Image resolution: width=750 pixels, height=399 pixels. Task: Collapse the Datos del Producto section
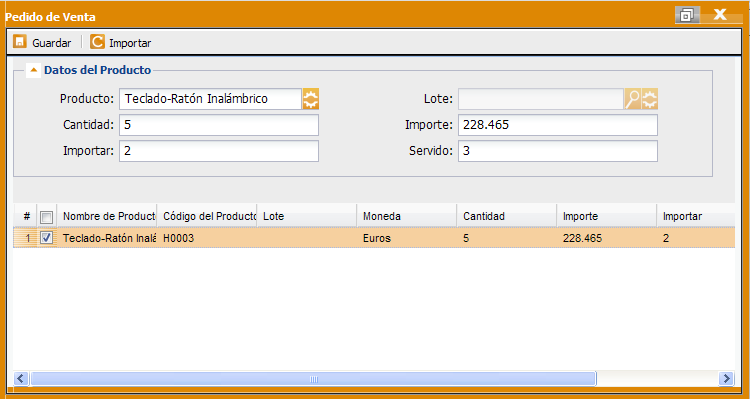[33, 70]
